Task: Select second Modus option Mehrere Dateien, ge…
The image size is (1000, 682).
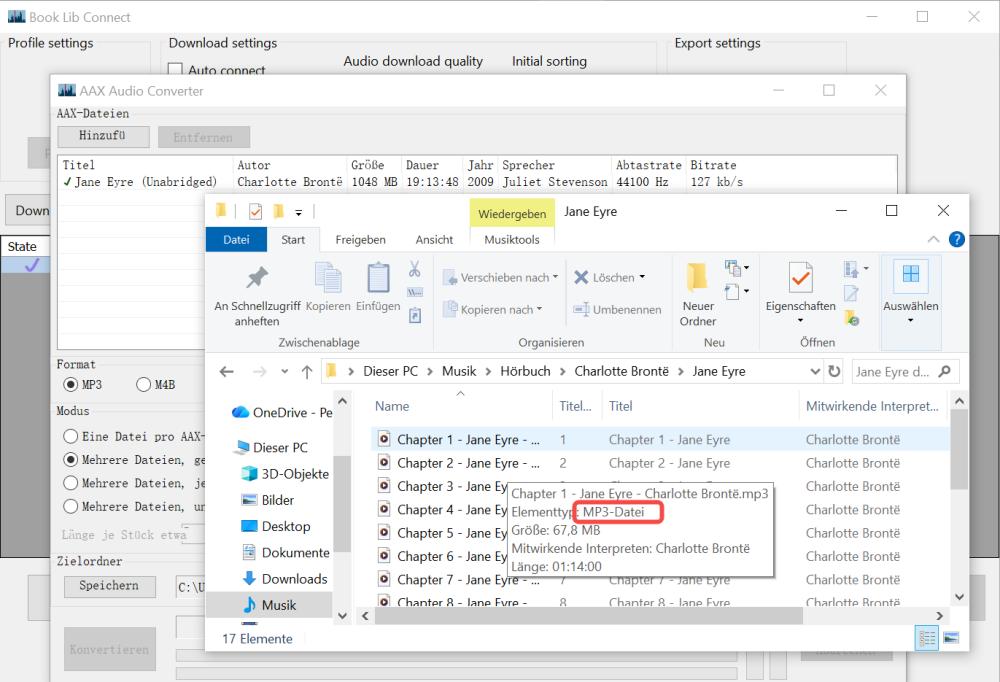Action: coord(71,460)
